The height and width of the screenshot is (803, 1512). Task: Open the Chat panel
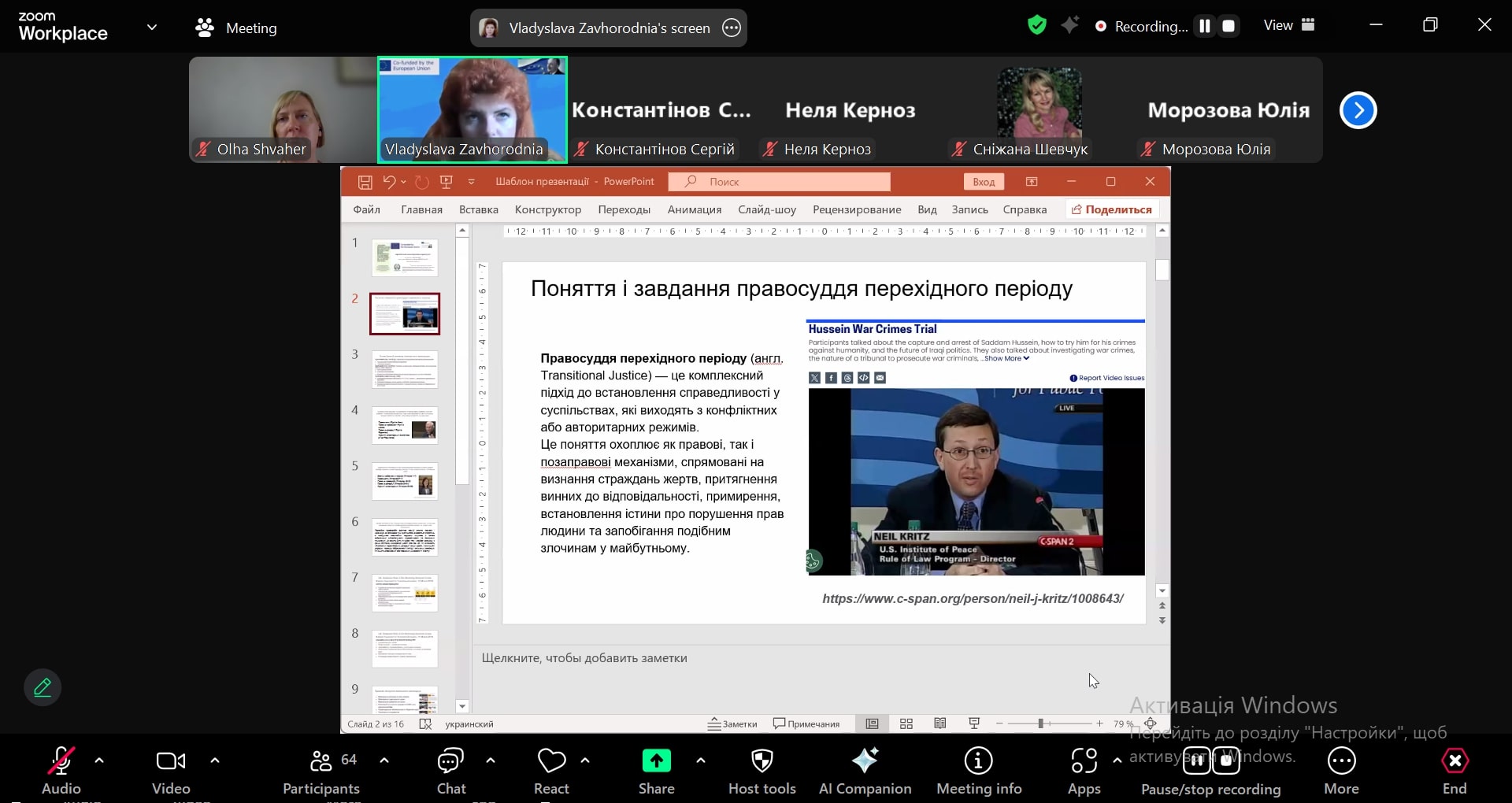point(451,772)
